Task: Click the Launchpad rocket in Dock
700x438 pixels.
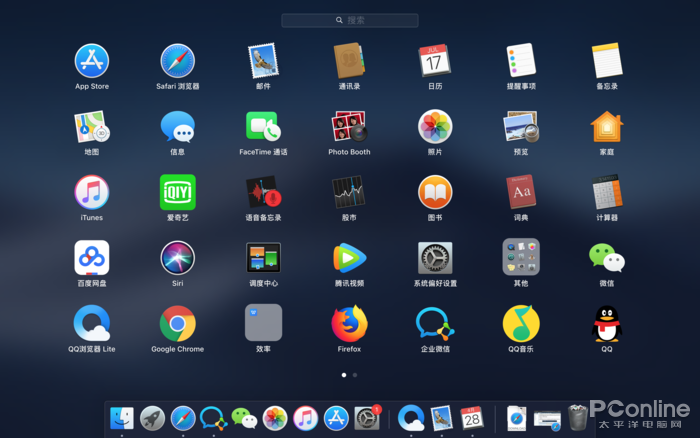Action: [x=152, y=418]
